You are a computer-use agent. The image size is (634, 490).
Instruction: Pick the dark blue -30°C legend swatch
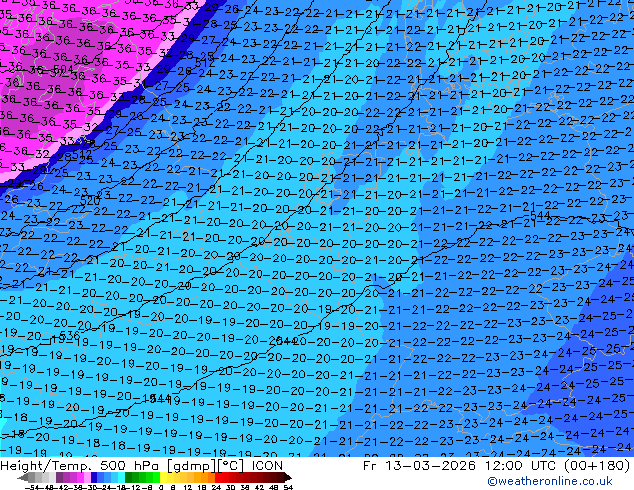94,477
